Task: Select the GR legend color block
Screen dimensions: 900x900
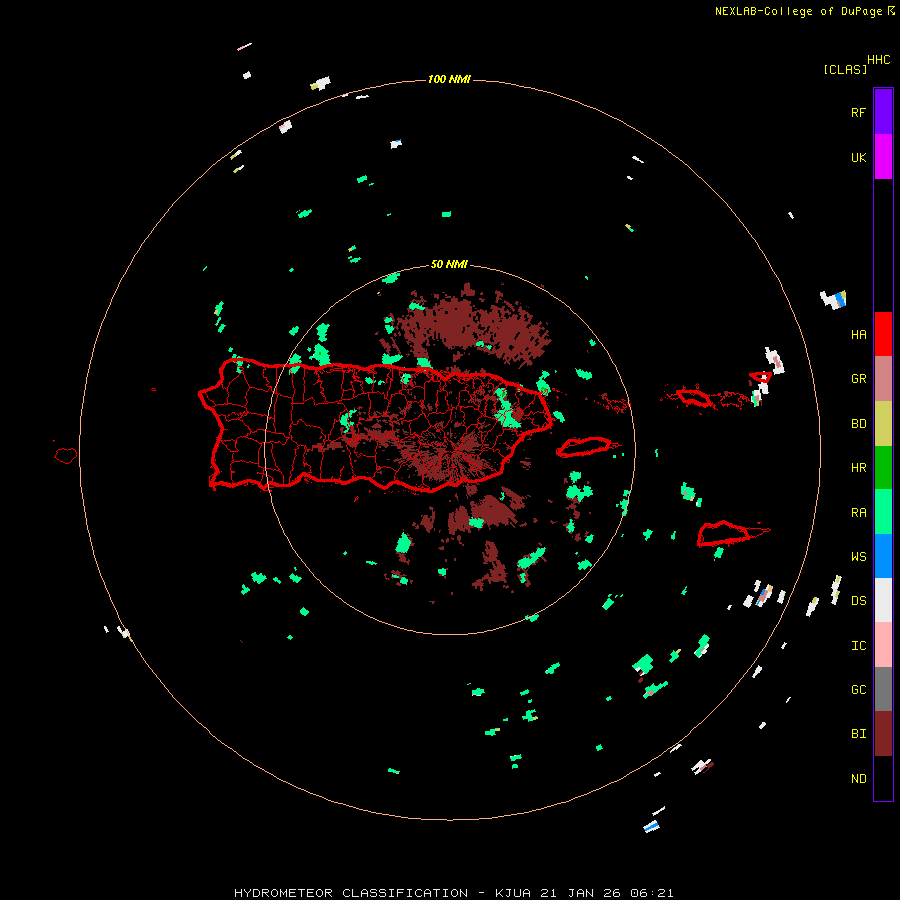Action: tap(883, 379)
